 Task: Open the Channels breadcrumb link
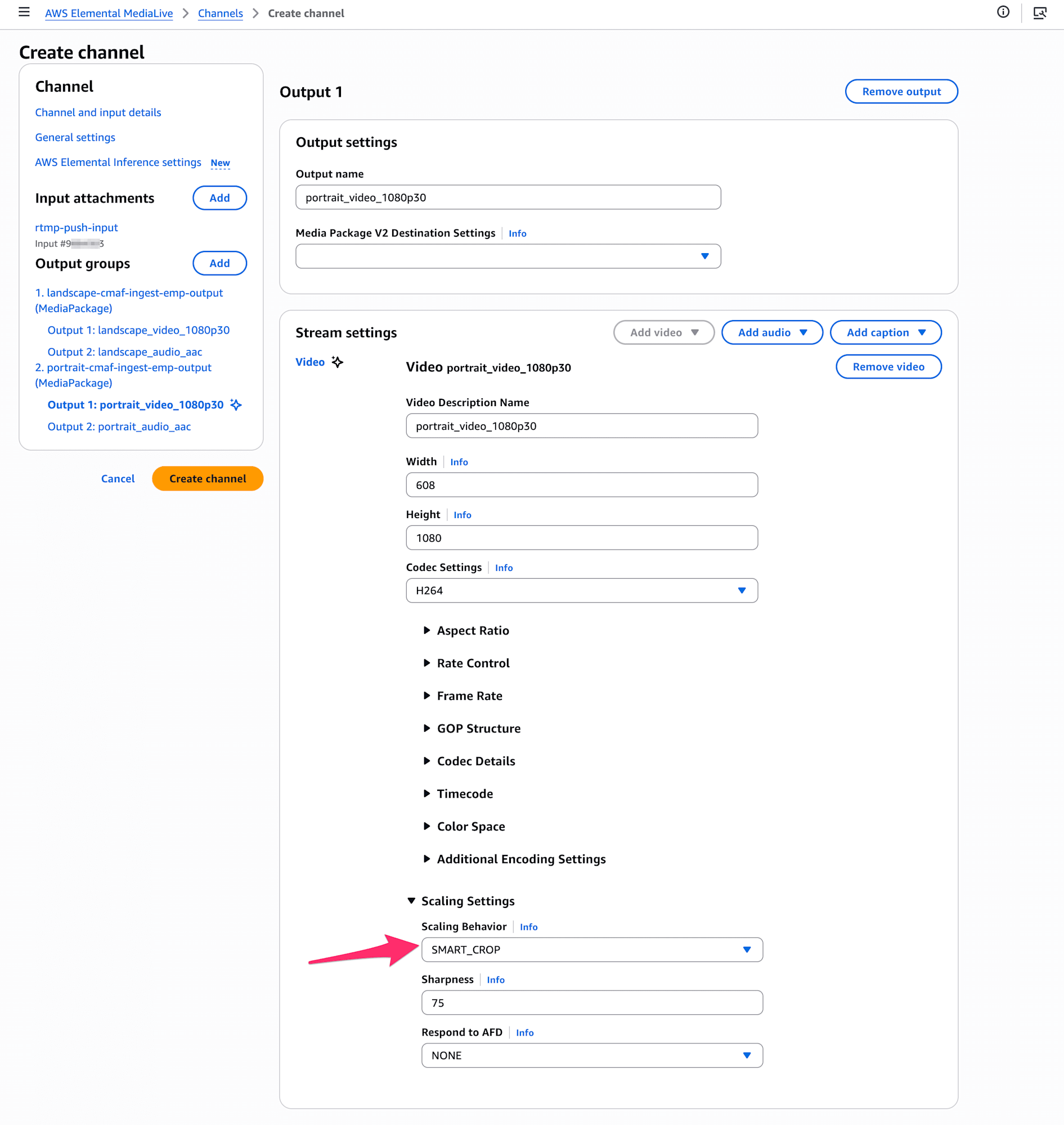[220, 13]
